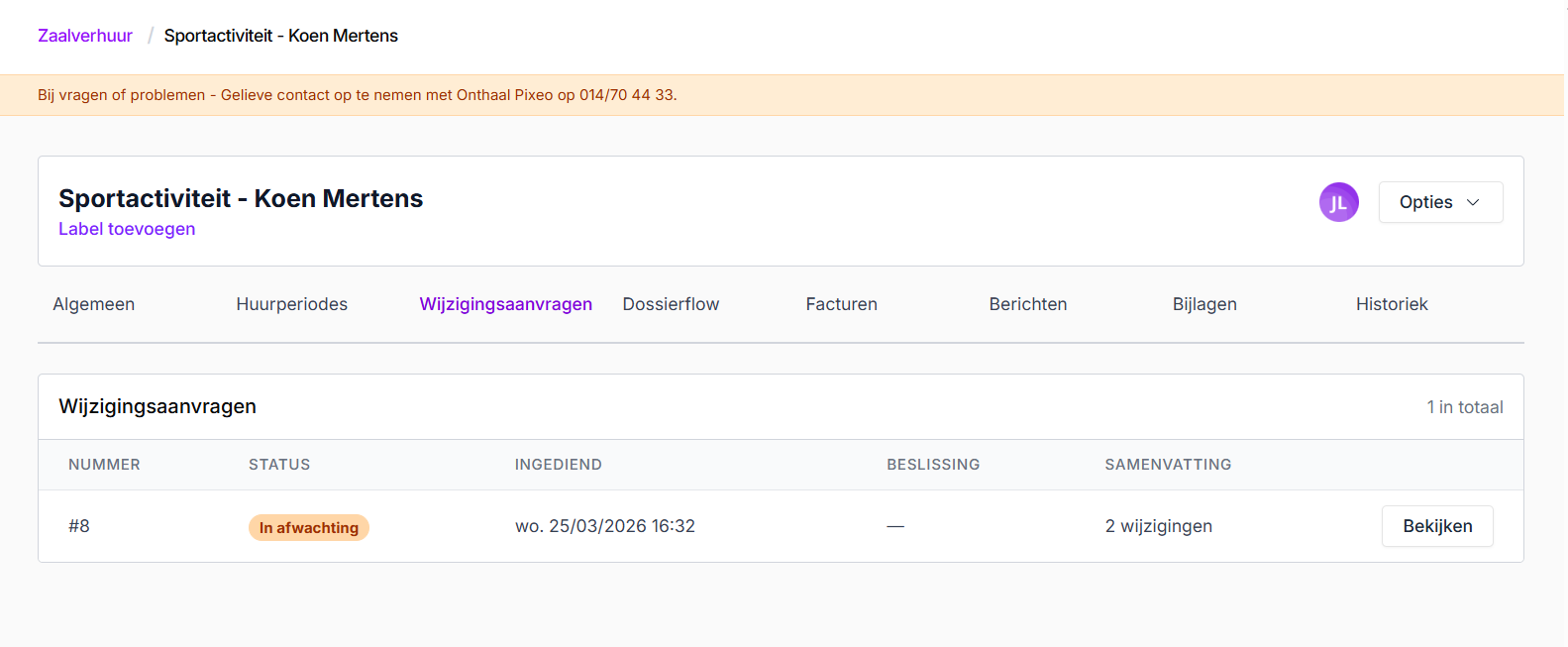1568x647 pixels.
Task: Switch to the Algemeen tab
Action: (94, 304)
